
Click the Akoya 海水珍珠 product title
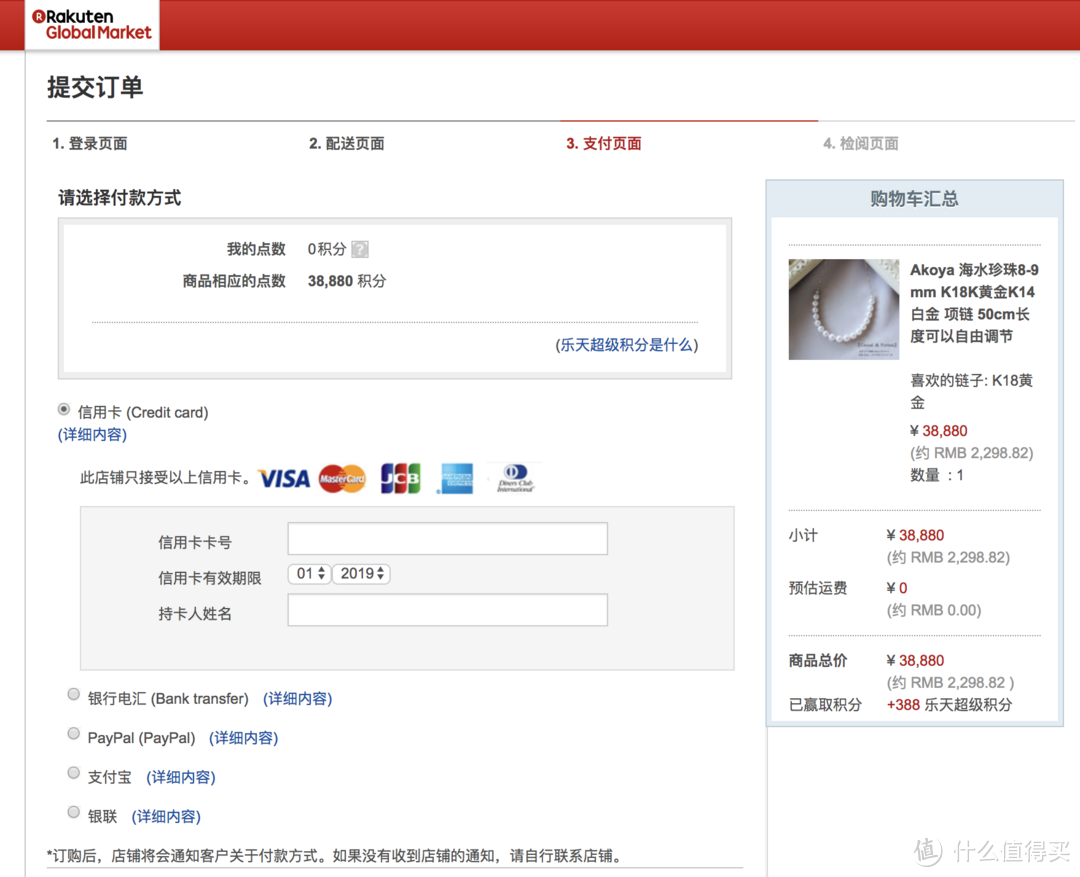point(974,303)
